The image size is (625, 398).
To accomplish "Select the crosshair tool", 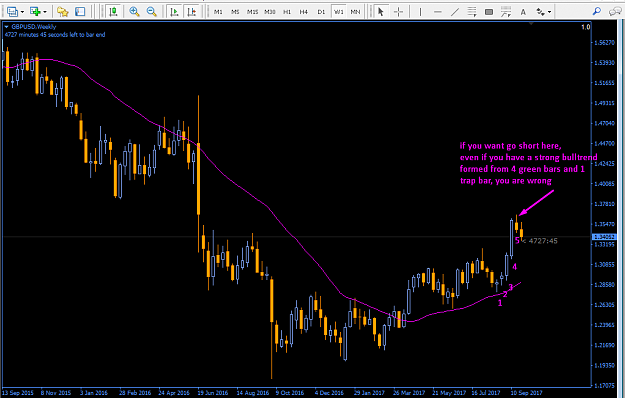I will 398,12.
